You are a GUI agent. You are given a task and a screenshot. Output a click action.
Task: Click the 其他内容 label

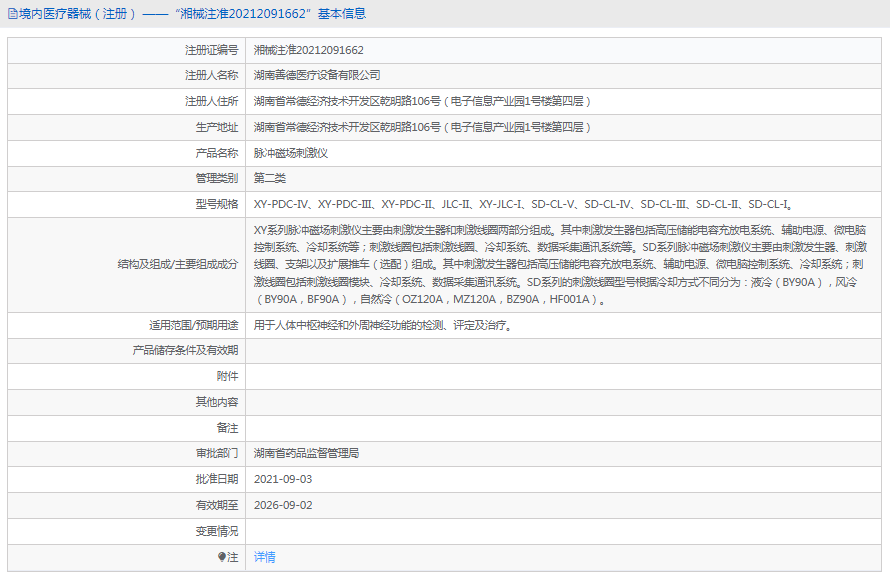click(x=217, y=402)
